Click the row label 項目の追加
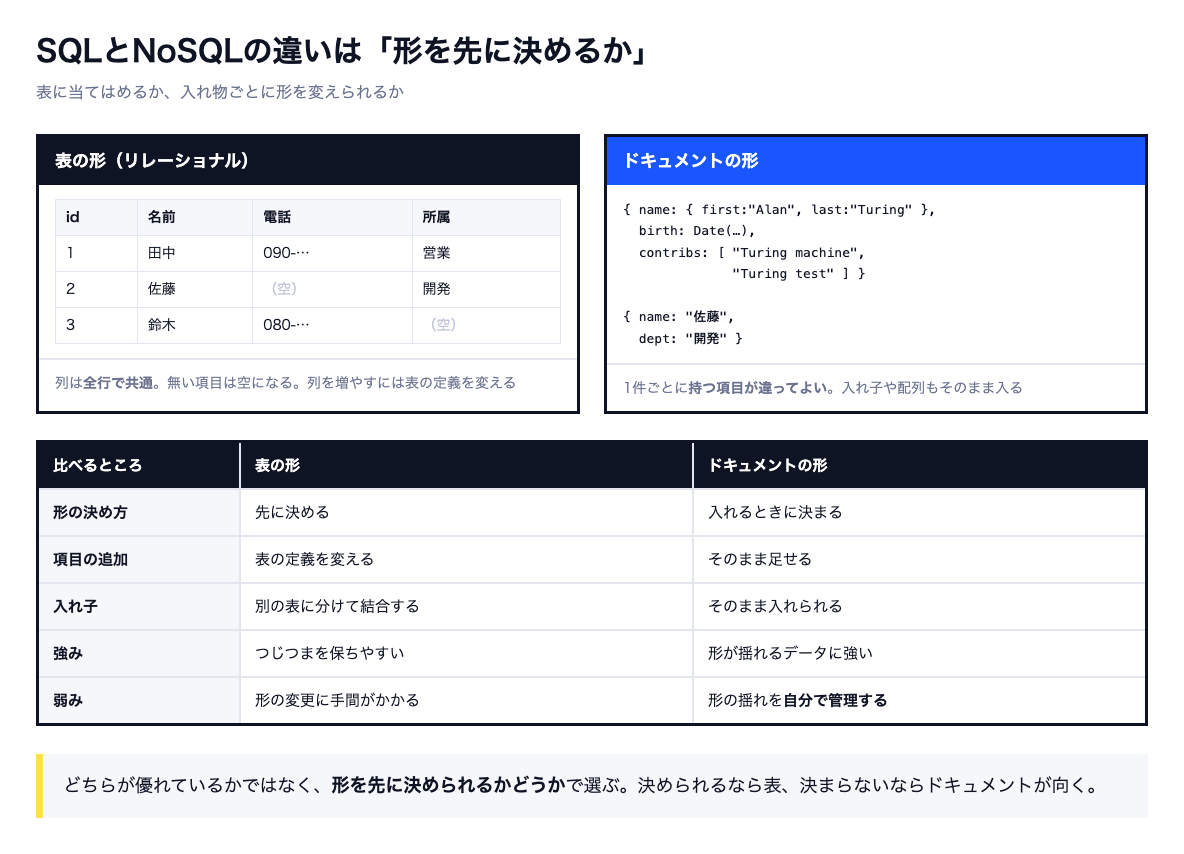The width and height of the screenshot is (1184, 854). [139, 560]
